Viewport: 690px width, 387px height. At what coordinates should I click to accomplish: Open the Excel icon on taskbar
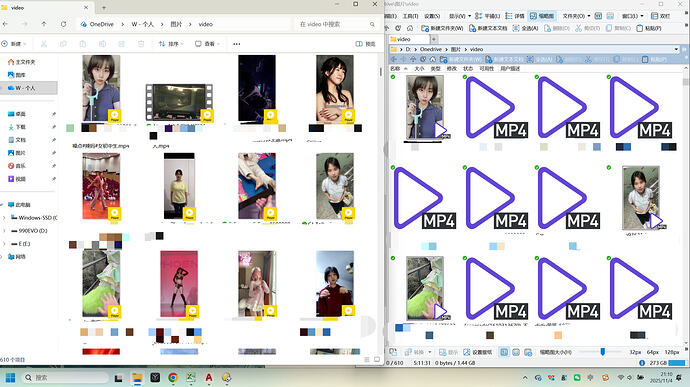191,378
